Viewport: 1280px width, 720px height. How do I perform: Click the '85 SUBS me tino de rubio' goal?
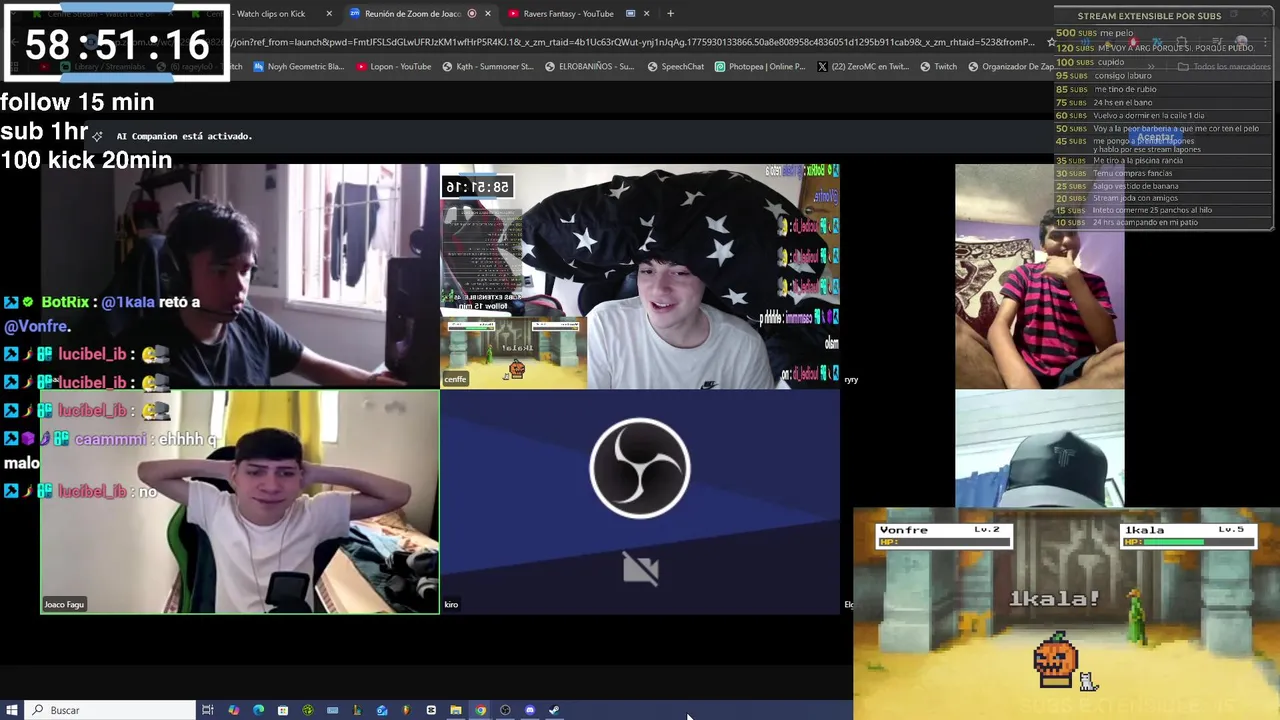tap(1106, 89)
